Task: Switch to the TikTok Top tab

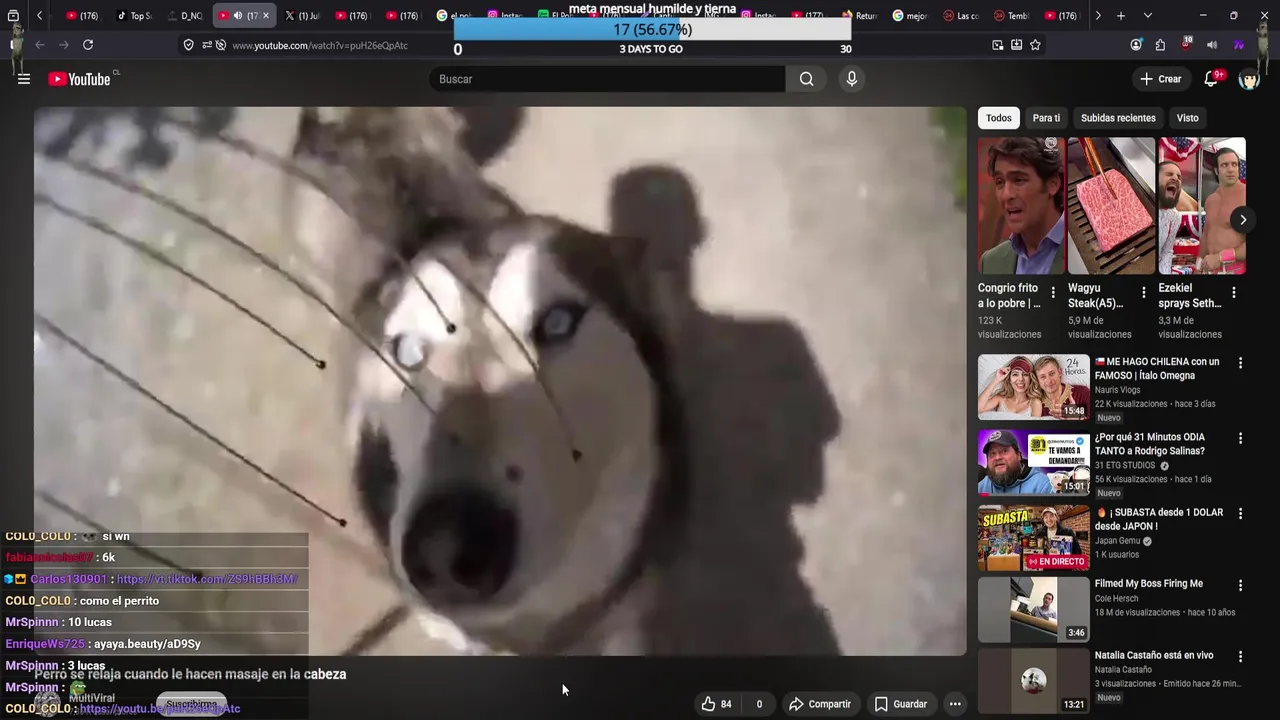Action: click(135, 16)
